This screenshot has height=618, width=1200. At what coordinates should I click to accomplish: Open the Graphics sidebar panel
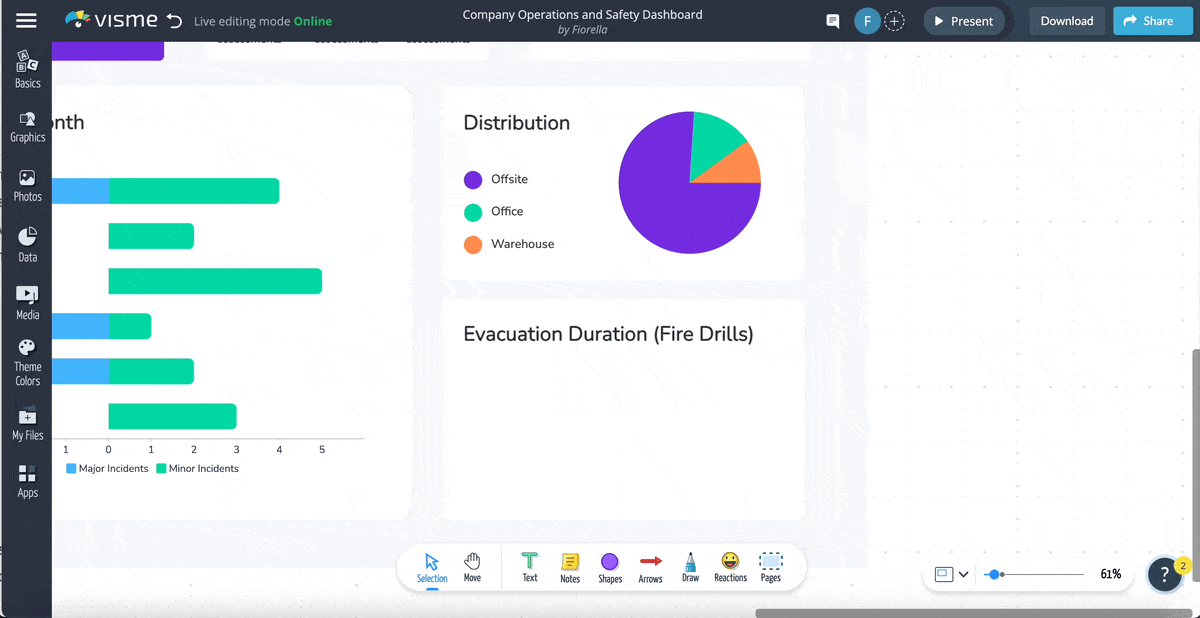[27, 126]
